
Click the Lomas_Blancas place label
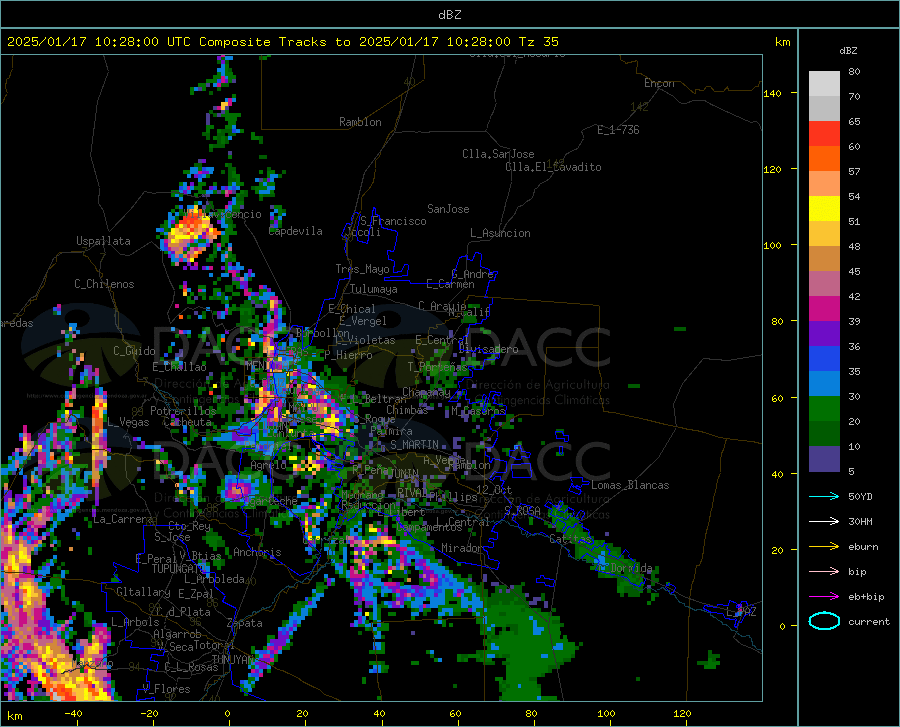(630, 485)
